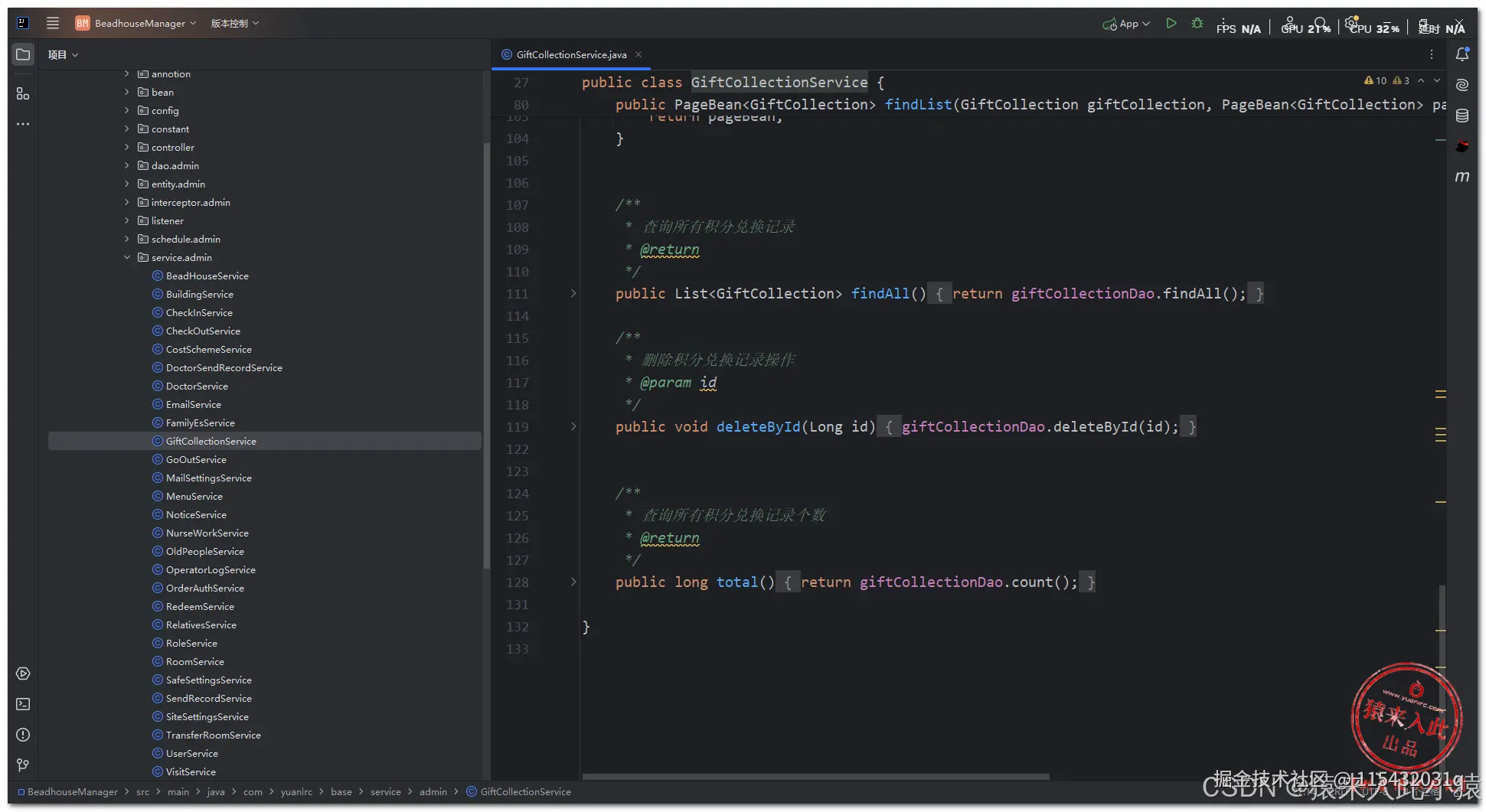Image resolution: width=1486 pixels, height=812 pixels.
Task: Open the Git tool window
Action: click(23, 765)
